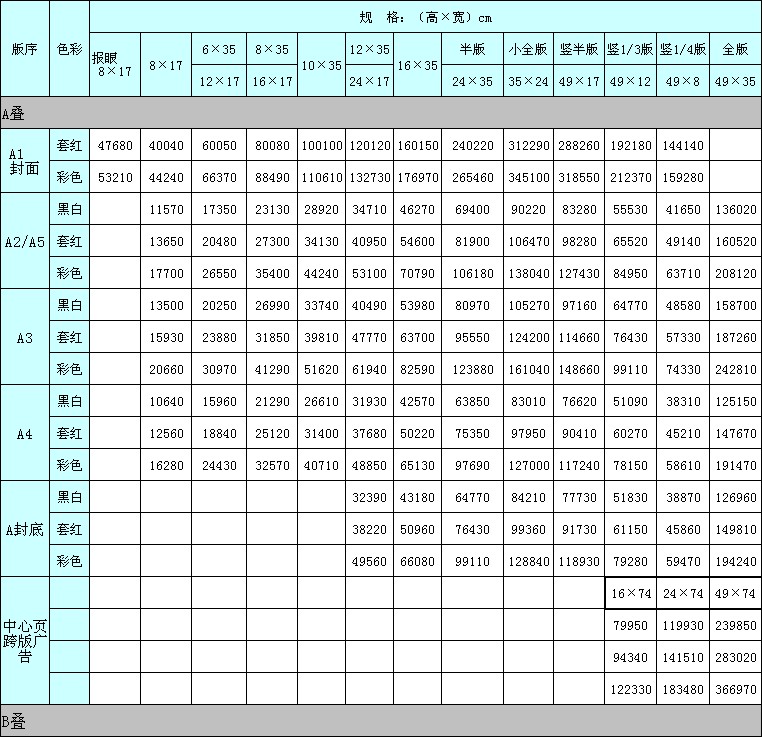Viewport: 762px width, 737px height.
Task: Select the 24×17 size header
Action: pos(369,81)
